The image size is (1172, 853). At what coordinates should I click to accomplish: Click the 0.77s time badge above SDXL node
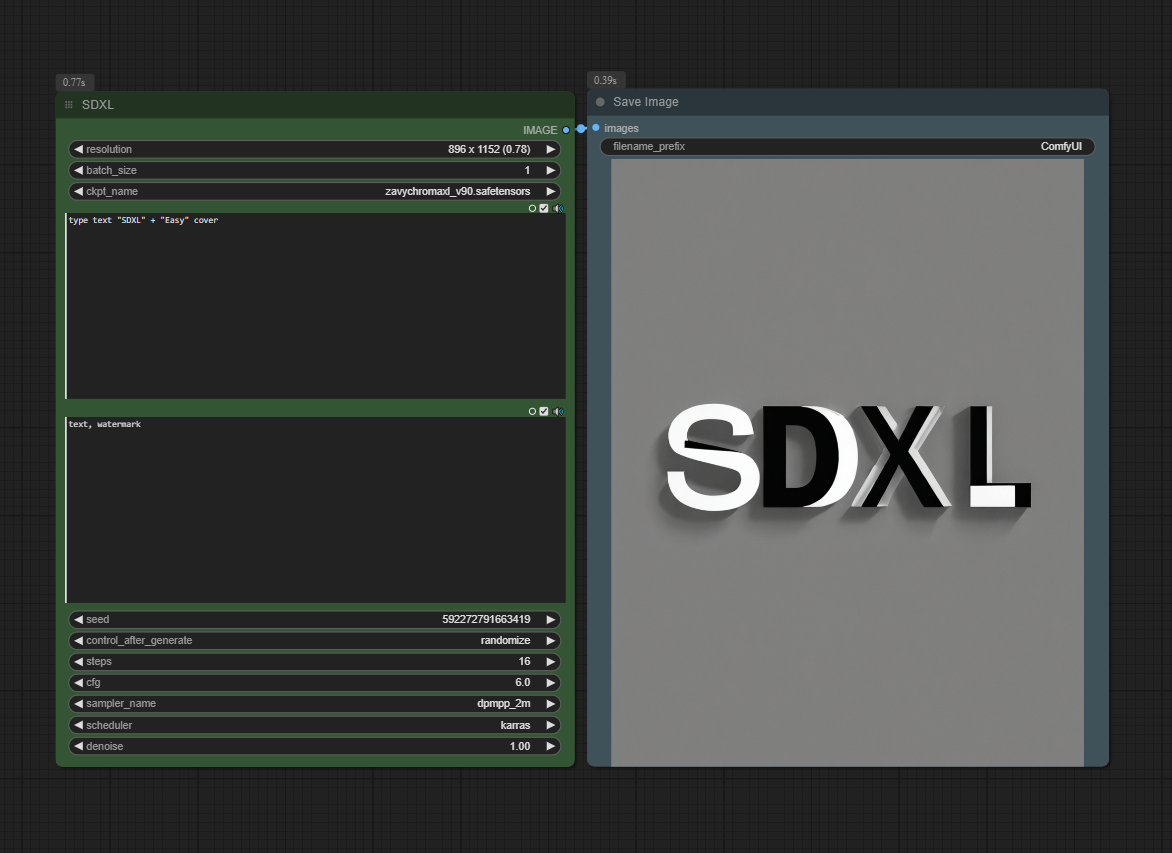(74, 82)
